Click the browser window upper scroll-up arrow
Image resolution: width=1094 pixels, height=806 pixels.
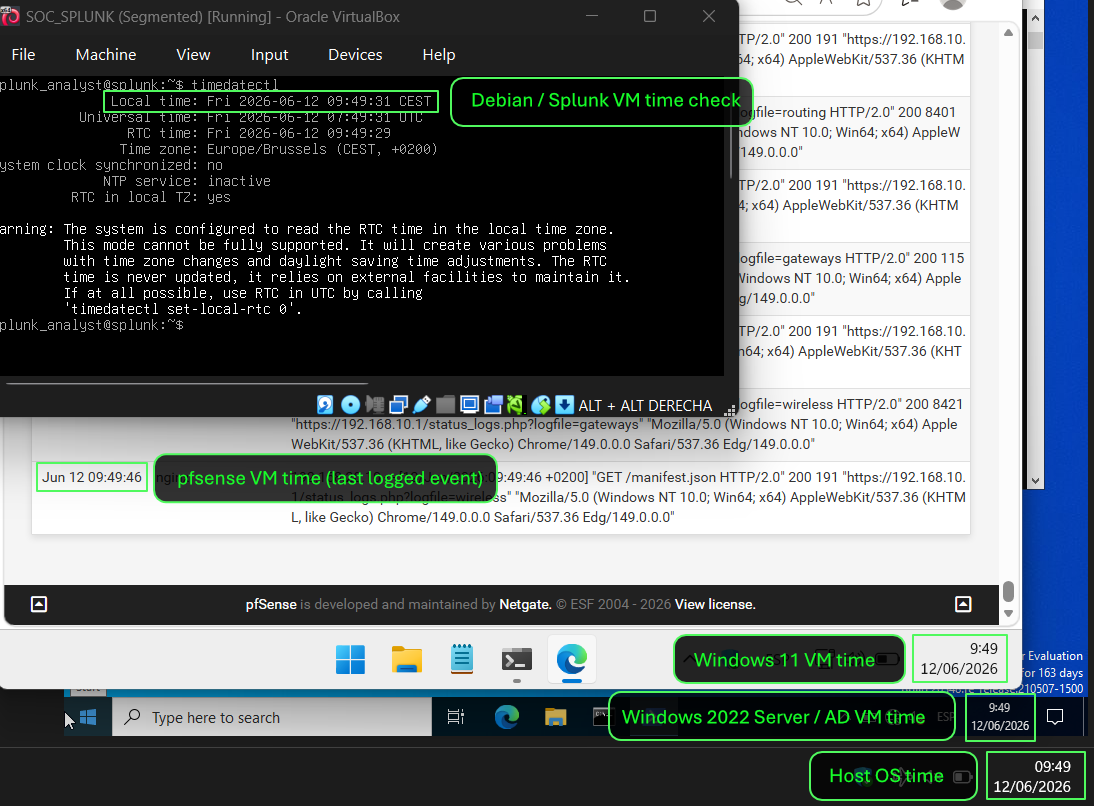tap(1007, 33)
